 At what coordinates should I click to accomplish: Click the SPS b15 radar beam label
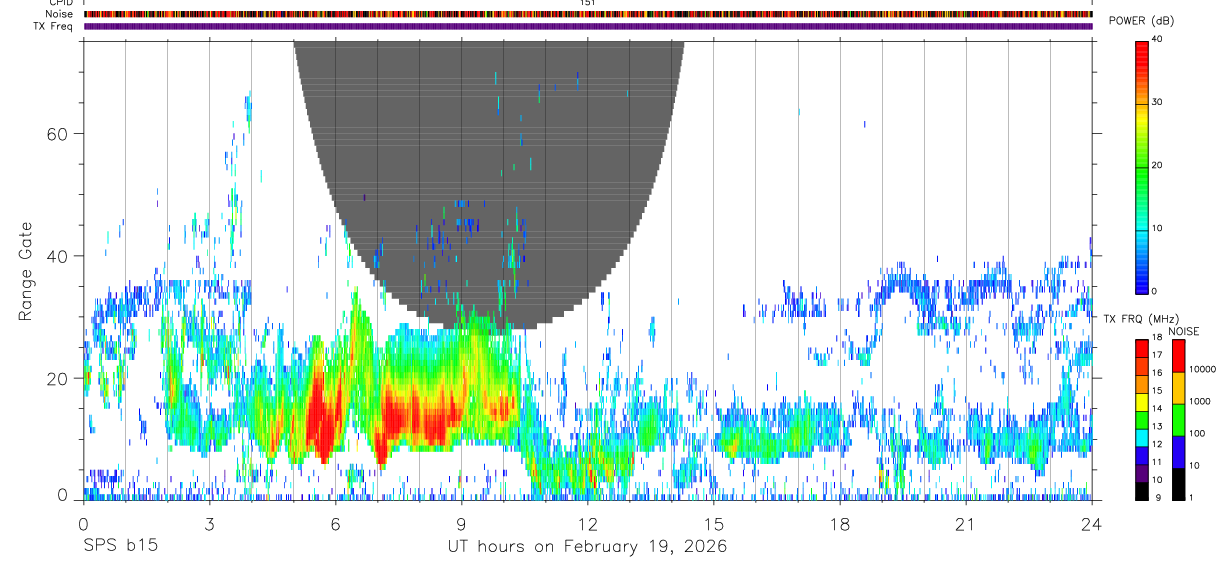(x=119, y=547)
